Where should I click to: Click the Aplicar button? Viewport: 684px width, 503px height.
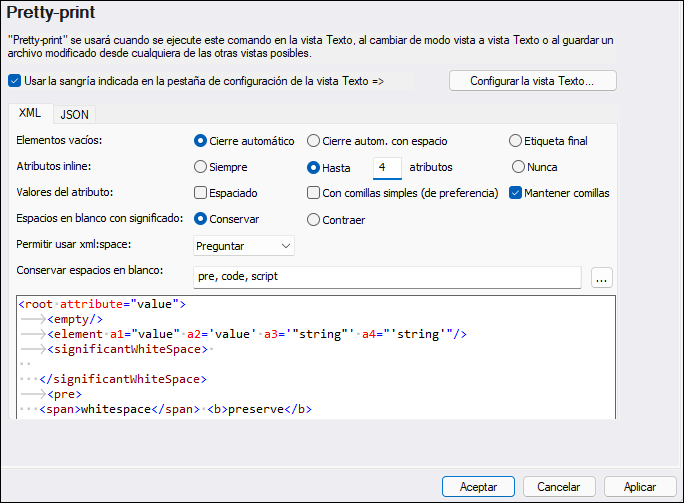point(639,486)
